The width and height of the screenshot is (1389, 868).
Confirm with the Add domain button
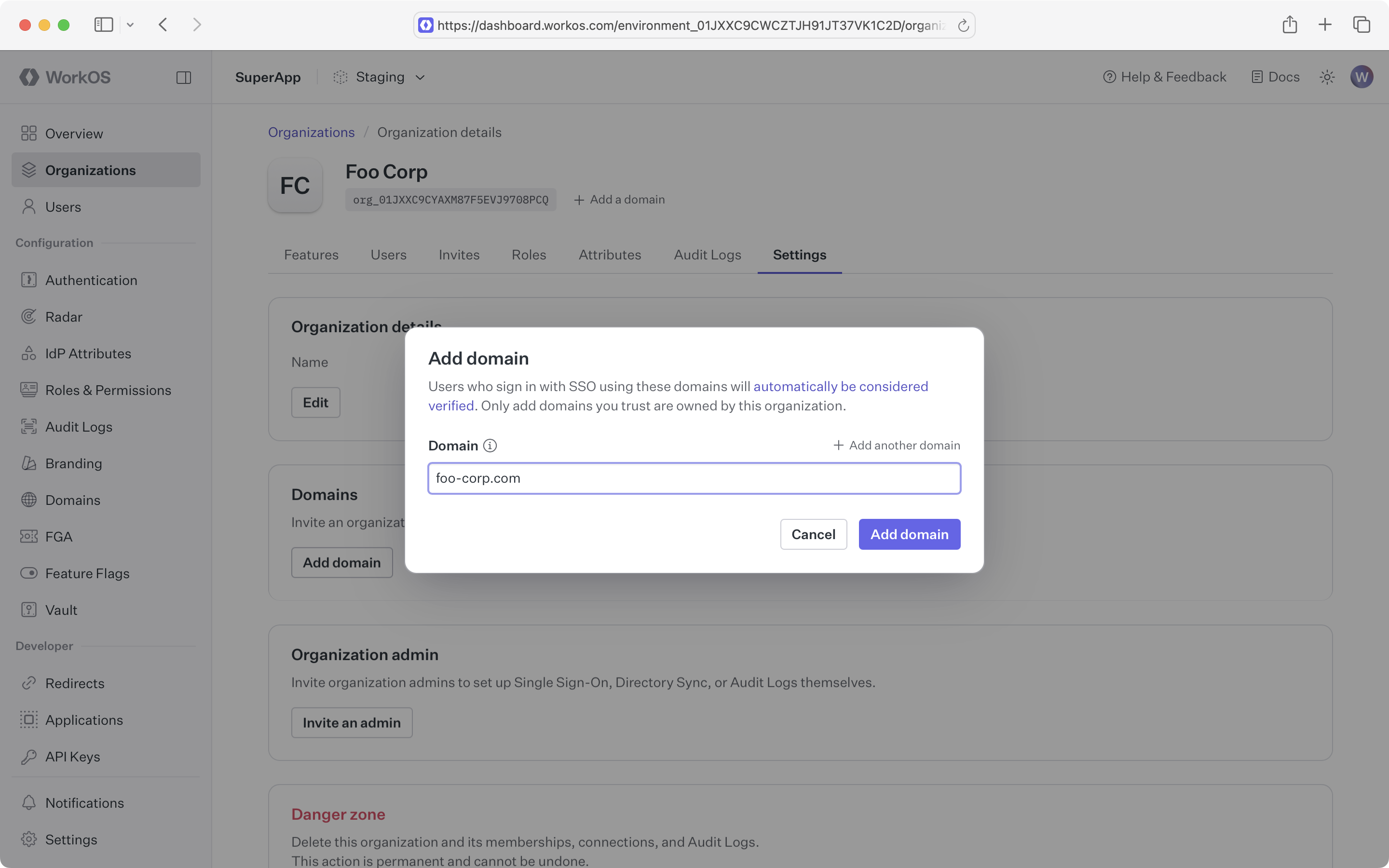(909, 534)
